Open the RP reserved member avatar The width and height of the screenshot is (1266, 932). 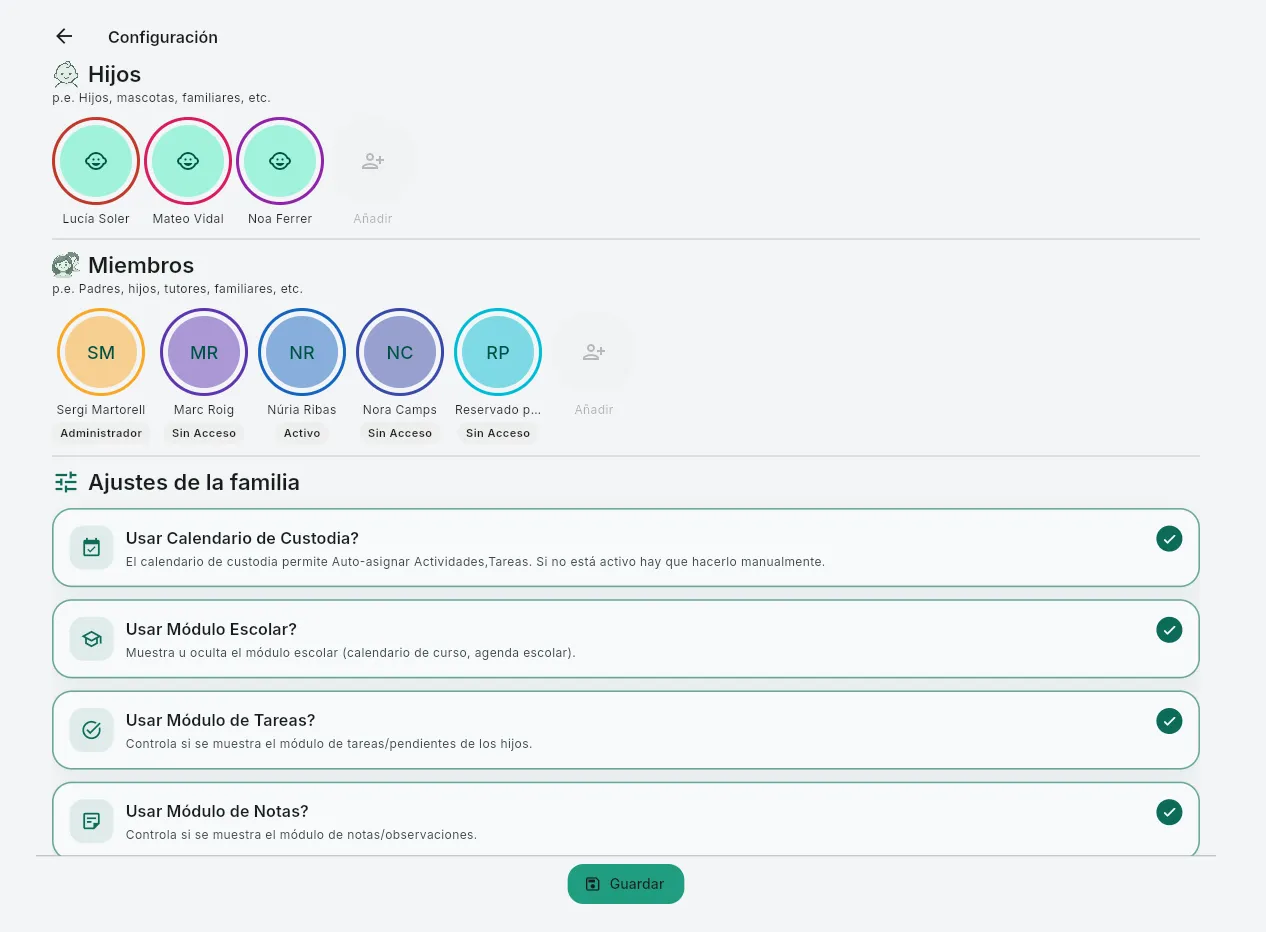(x=498, y=352)
